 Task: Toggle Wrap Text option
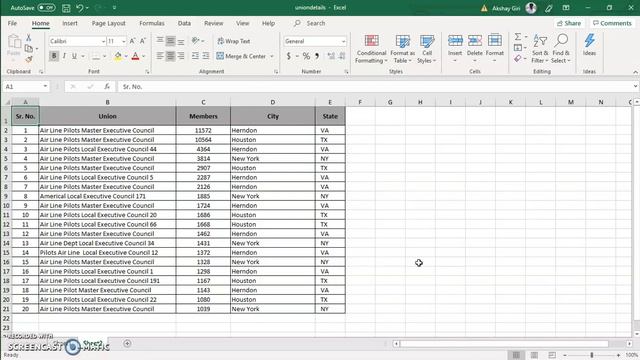(x=234, y=41)
